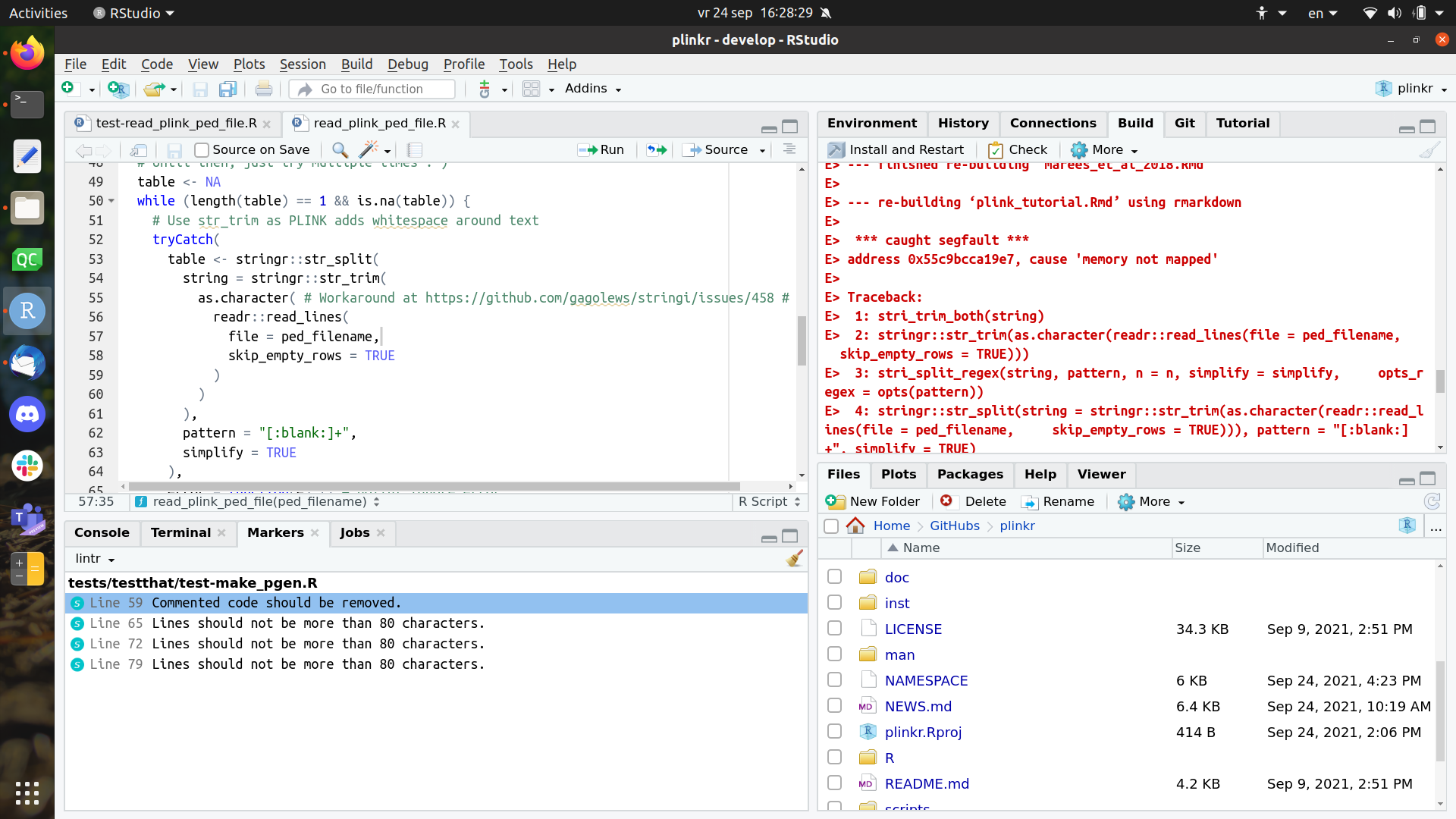Screen dimensions: 1456x819
Task: Click the Go to file/function search field
Action: [372, 89]
